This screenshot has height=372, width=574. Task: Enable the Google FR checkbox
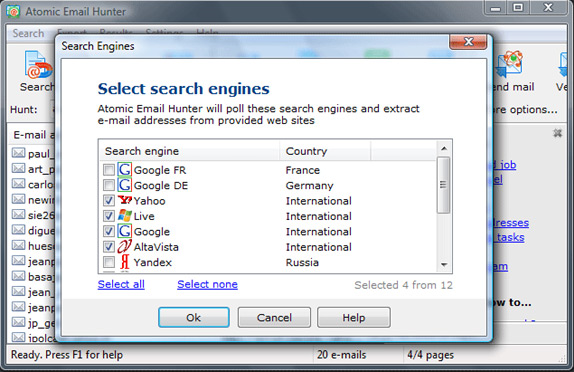pyautogui.click(x=109, y=170)
